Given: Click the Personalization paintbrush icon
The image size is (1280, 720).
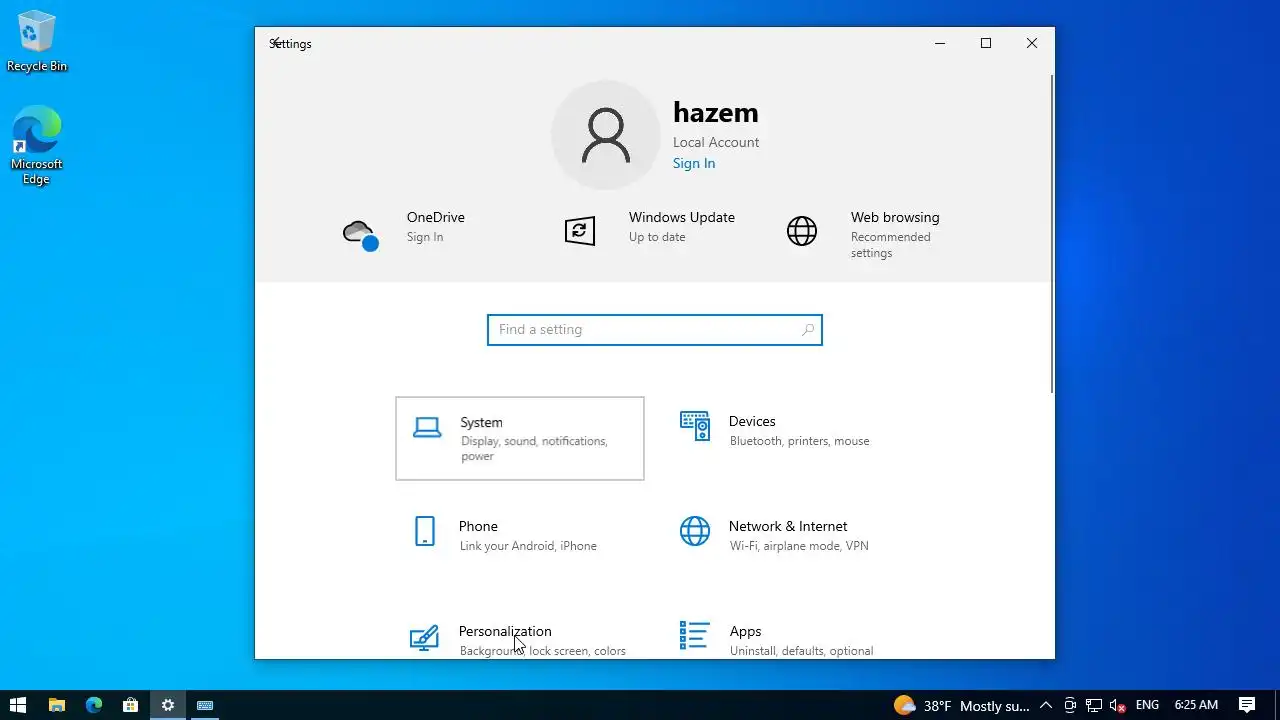Looking at the screenshot, I should (x=424, y=638).
